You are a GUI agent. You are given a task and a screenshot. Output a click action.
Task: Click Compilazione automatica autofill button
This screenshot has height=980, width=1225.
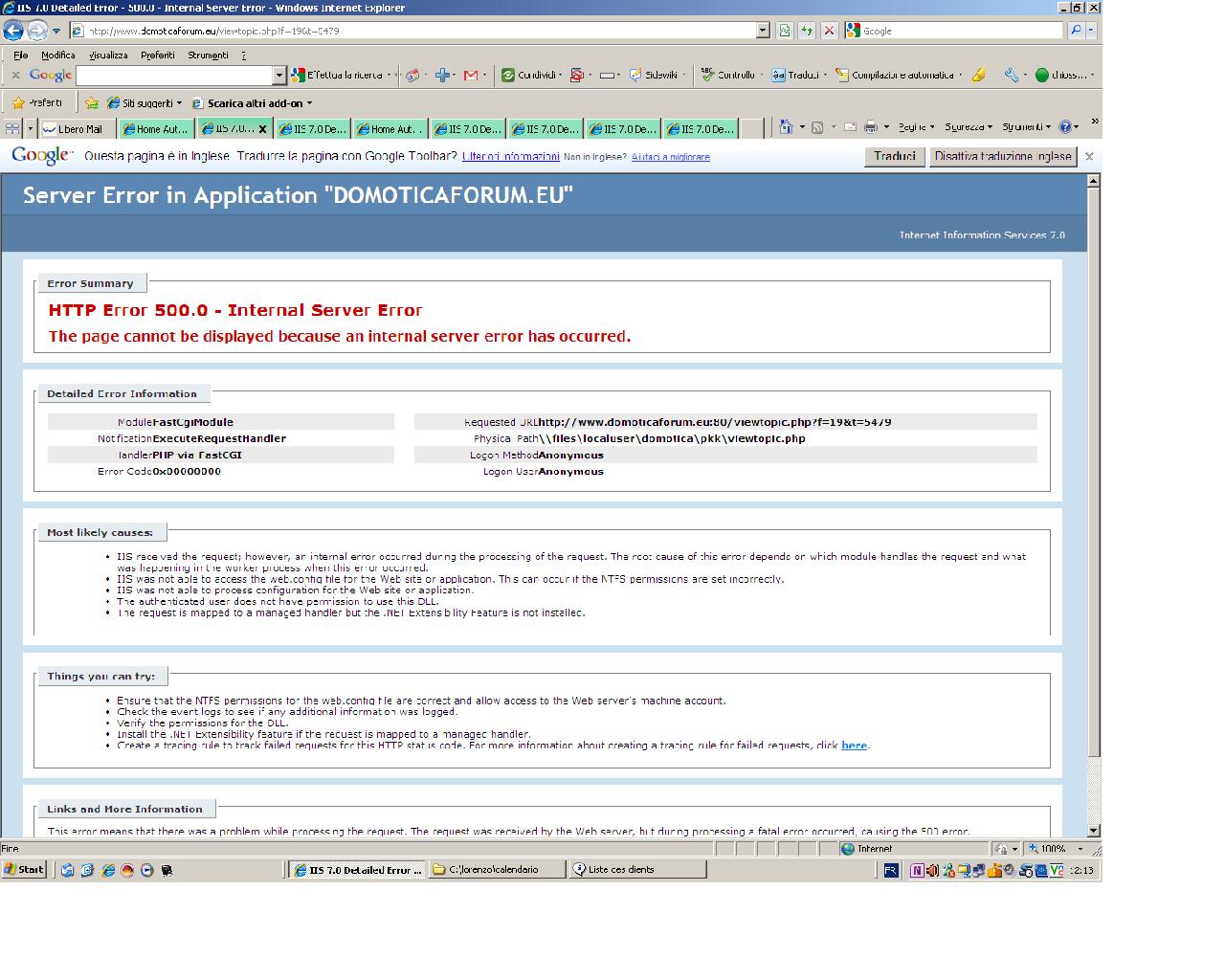pos(895,75)
